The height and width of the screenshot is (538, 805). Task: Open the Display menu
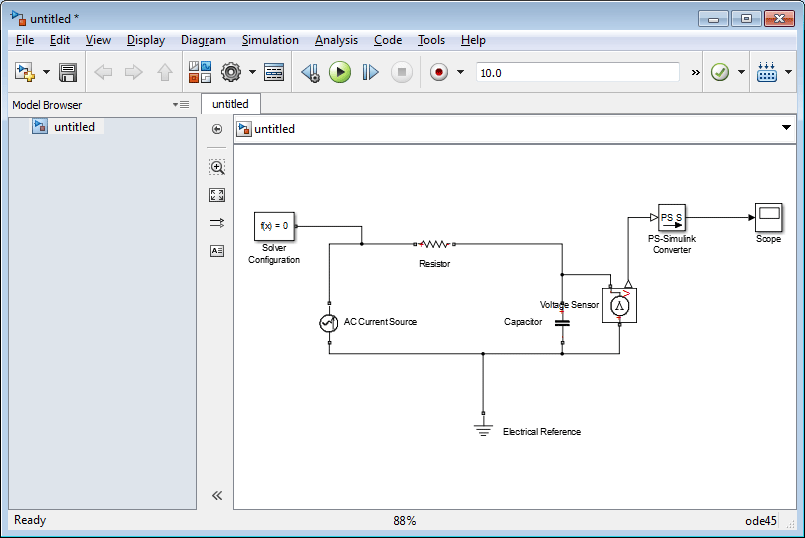click(146, 40)
